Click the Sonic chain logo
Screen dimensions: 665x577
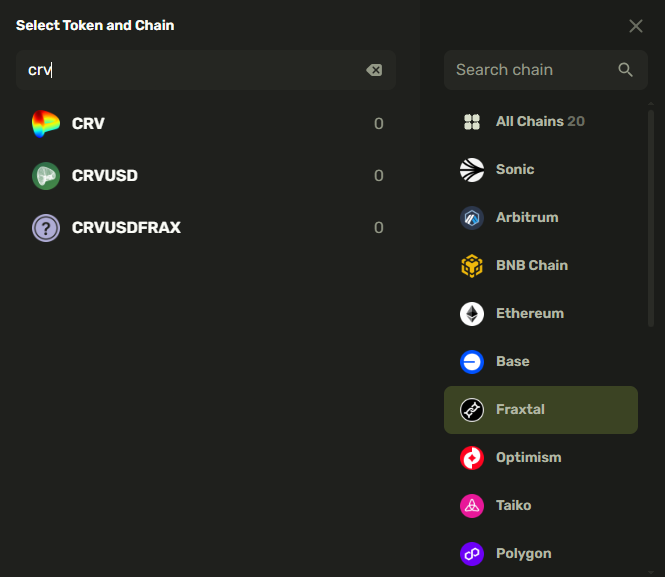coord(472,170)
